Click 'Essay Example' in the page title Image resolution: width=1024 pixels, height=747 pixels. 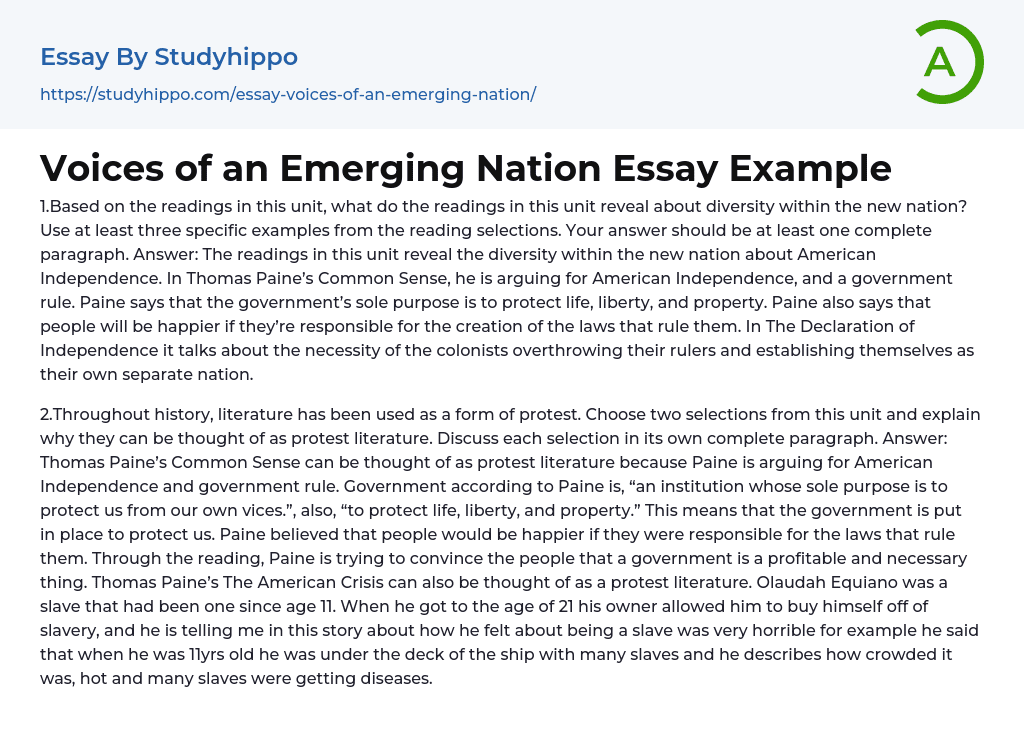pyautogui.click(x=759, y=167)
